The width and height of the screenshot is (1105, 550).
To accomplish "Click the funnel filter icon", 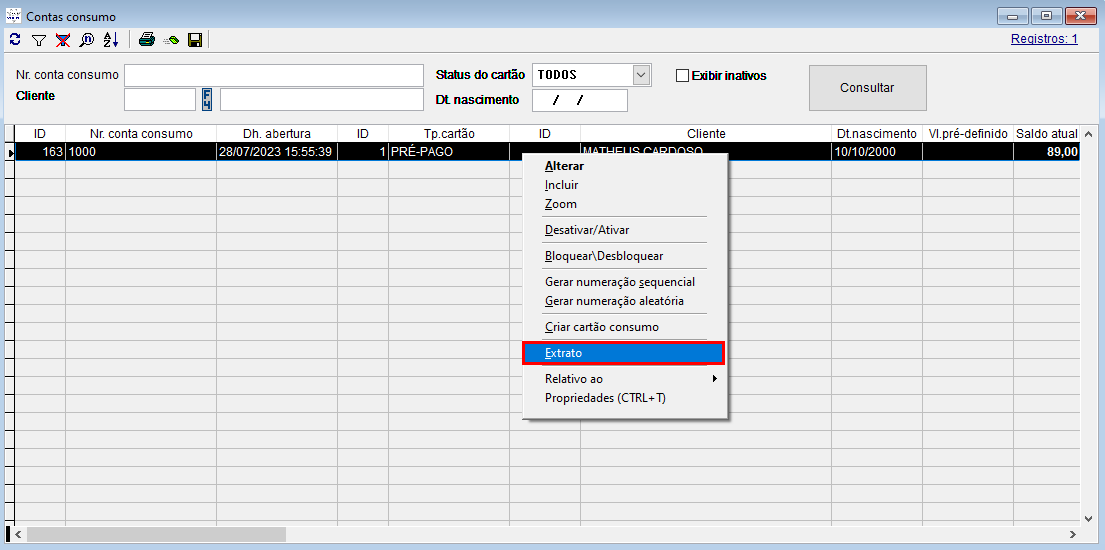I will 39,40.
